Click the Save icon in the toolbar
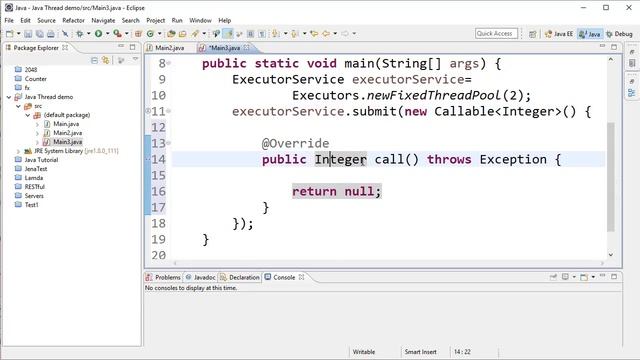 coord(28,34)
